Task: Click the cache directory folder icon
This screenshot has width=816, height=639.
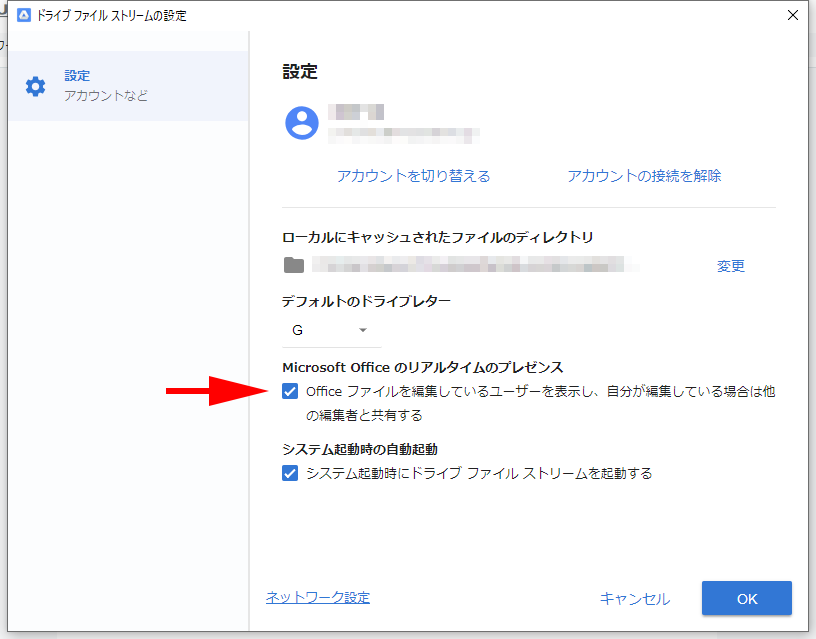Action: 294,265
